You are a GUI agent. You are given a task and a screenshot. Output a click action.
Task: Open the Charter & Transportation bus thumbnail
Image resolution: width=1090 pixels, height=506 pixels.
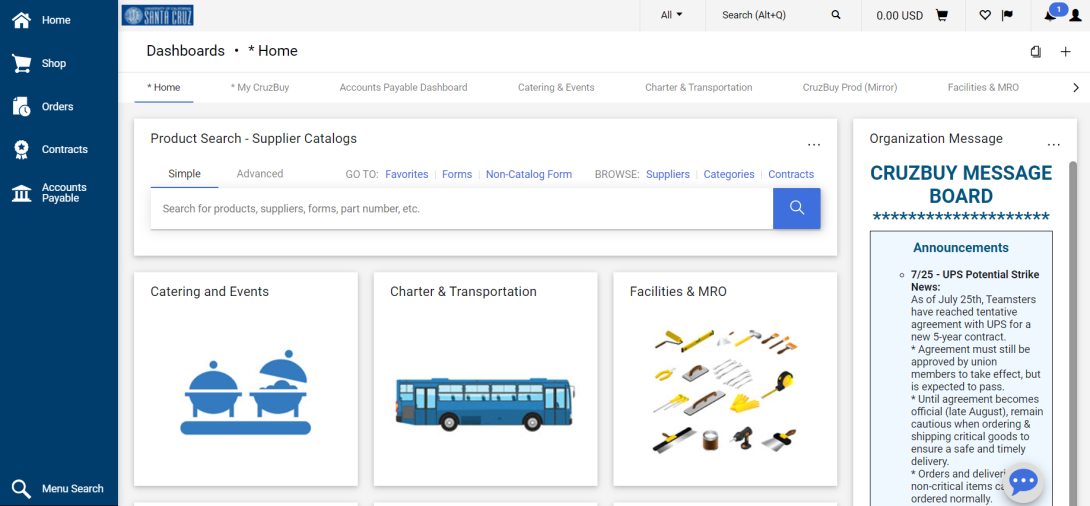(x=485, y=403)
